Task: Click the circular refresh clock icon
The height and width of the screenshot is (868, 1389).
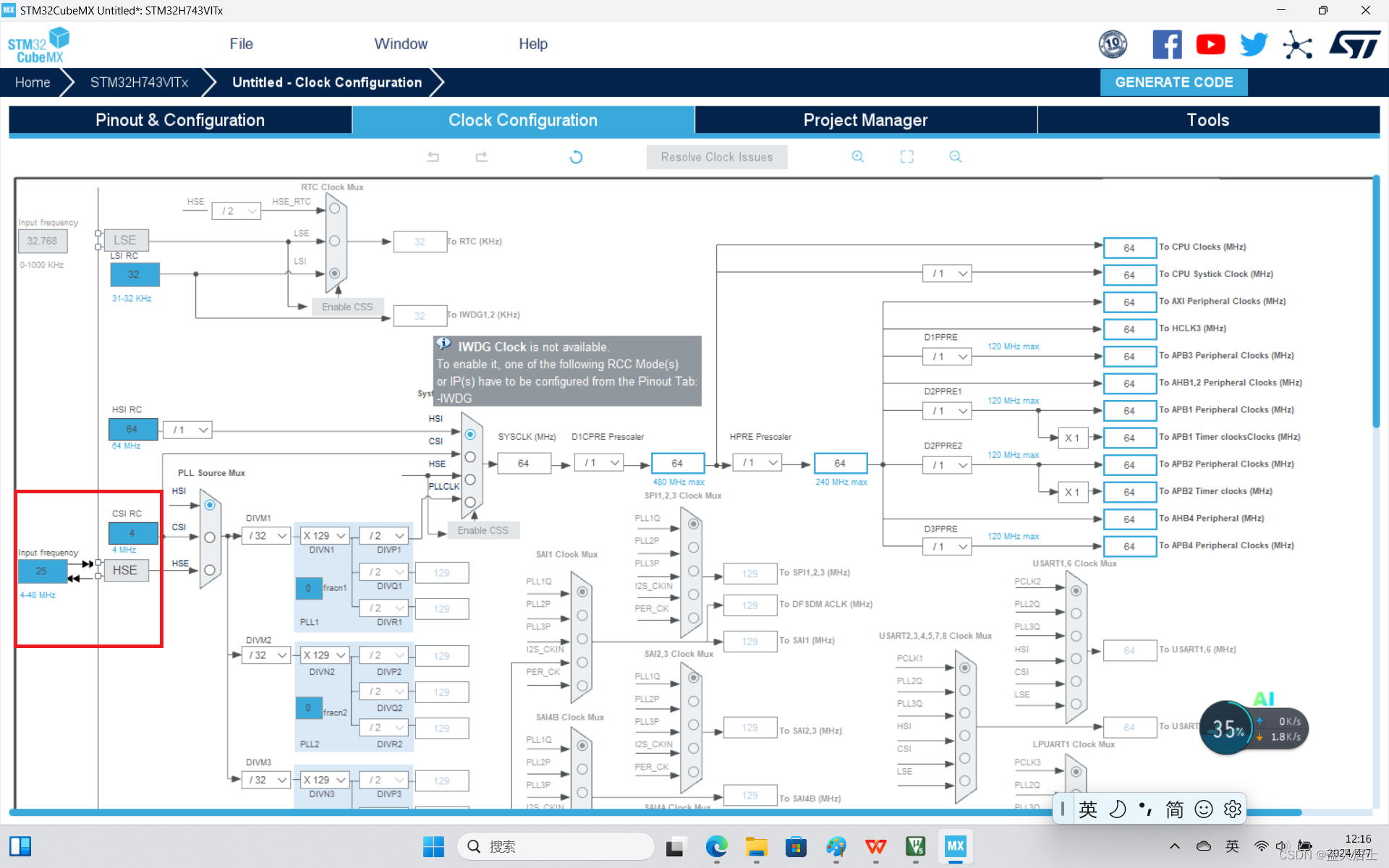Action: coord(576,157)
